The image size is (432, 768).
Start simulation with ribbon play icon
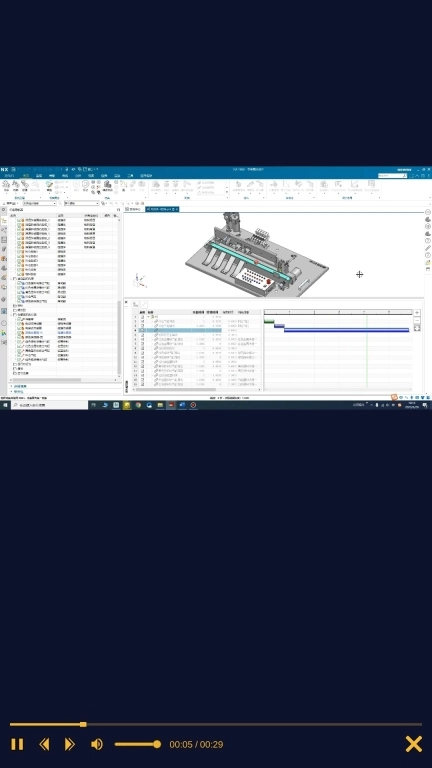tap(76, 184)
